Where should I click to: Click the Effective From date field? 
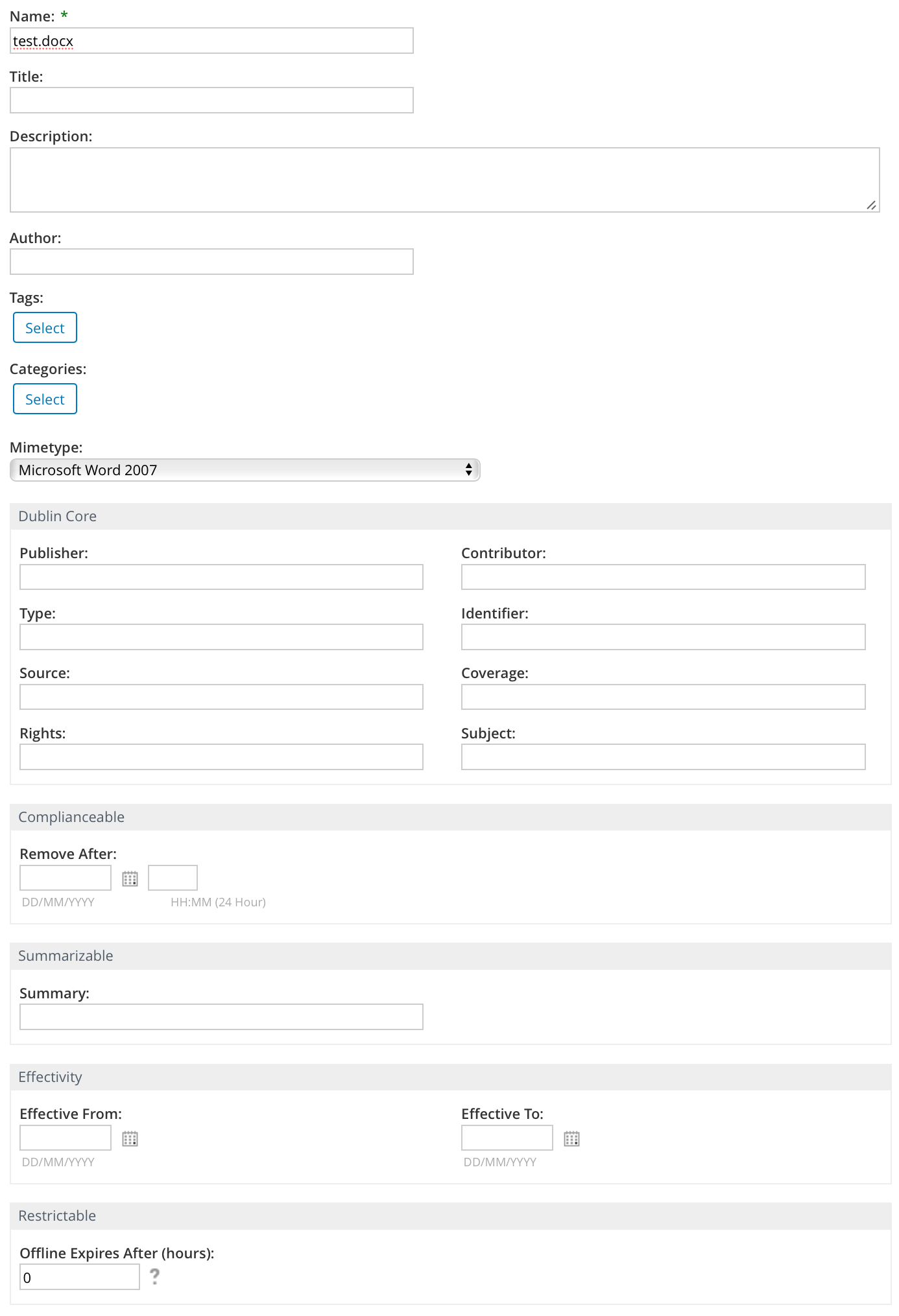(66, 1138)
